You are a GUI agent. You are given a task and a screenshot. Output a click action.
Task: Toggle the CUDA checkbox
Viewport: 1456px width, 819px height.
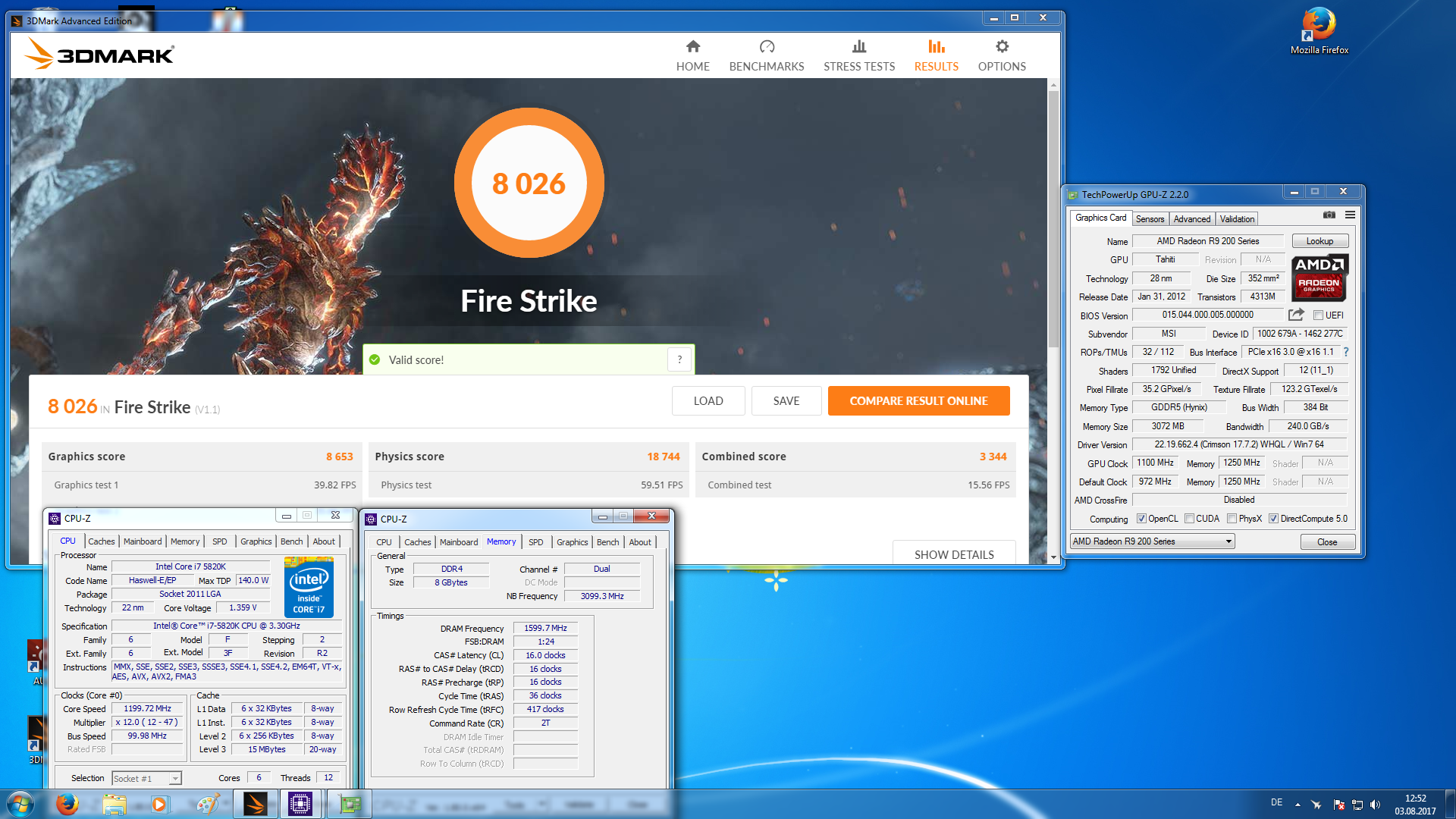tap(1189, 519)
